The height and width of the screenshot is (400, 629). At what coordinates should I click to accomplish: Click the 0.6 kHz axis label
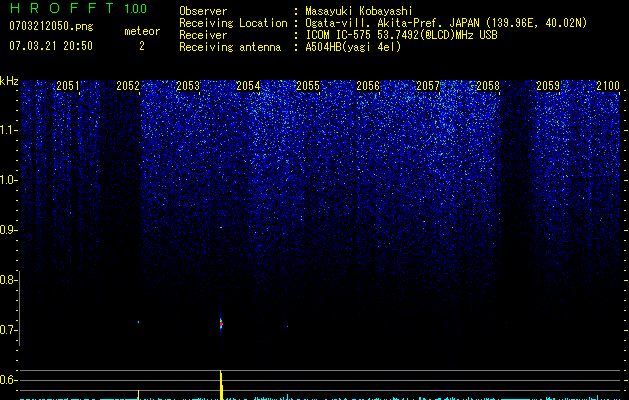click(x=8, y=380)
